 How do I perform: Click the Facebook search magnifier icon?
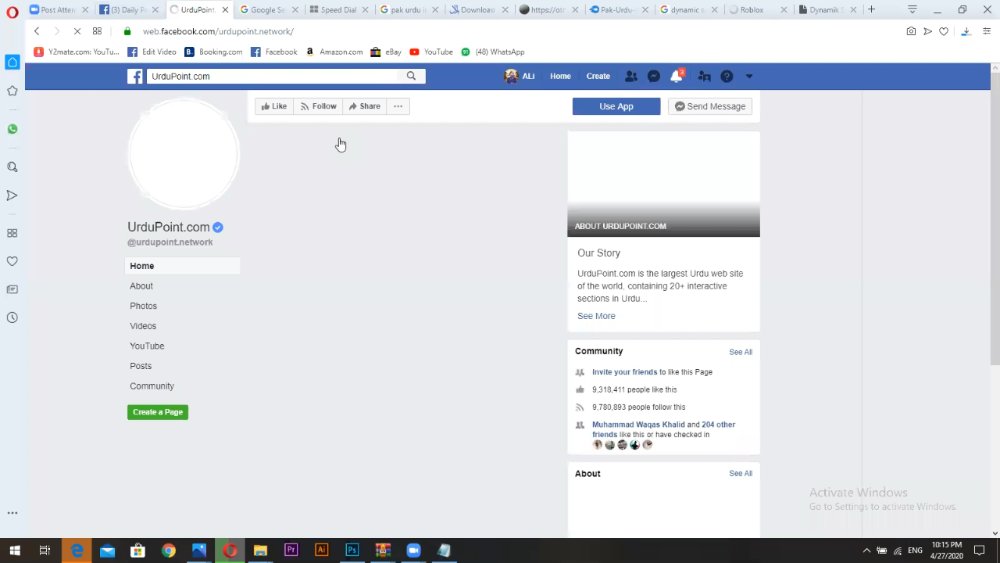click(x=411, y=76)
